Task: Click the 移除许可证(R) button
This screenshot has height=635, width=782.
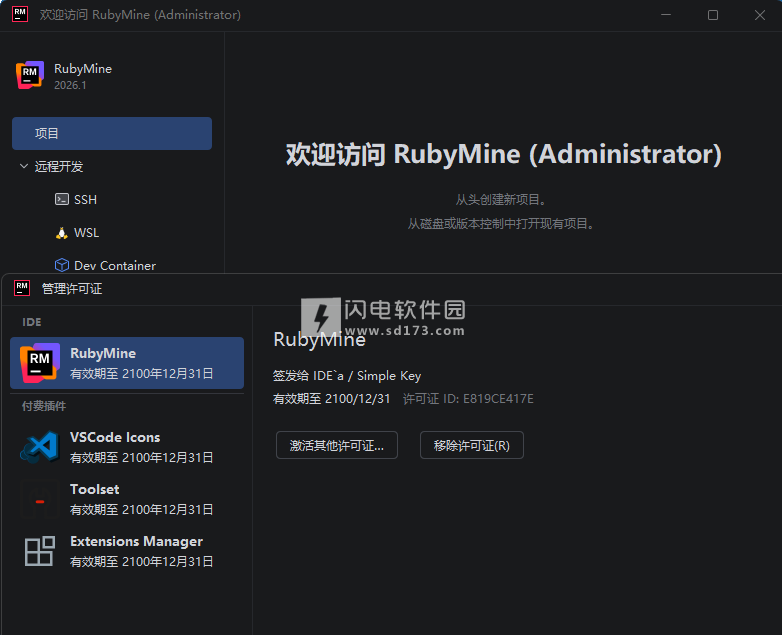Action: pyautogui.click(x=471, y=446)
